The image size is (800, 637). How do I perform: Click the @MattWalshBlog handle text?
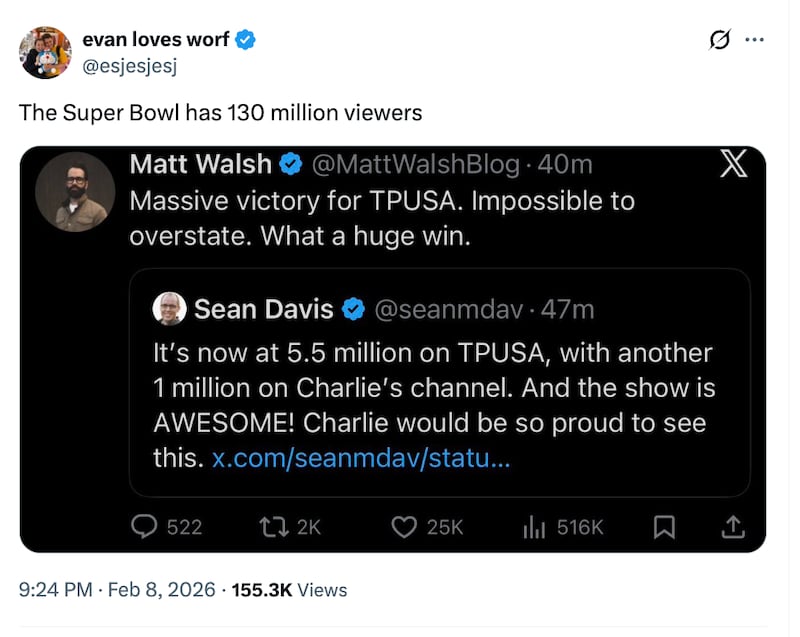(x=416, y=164)
